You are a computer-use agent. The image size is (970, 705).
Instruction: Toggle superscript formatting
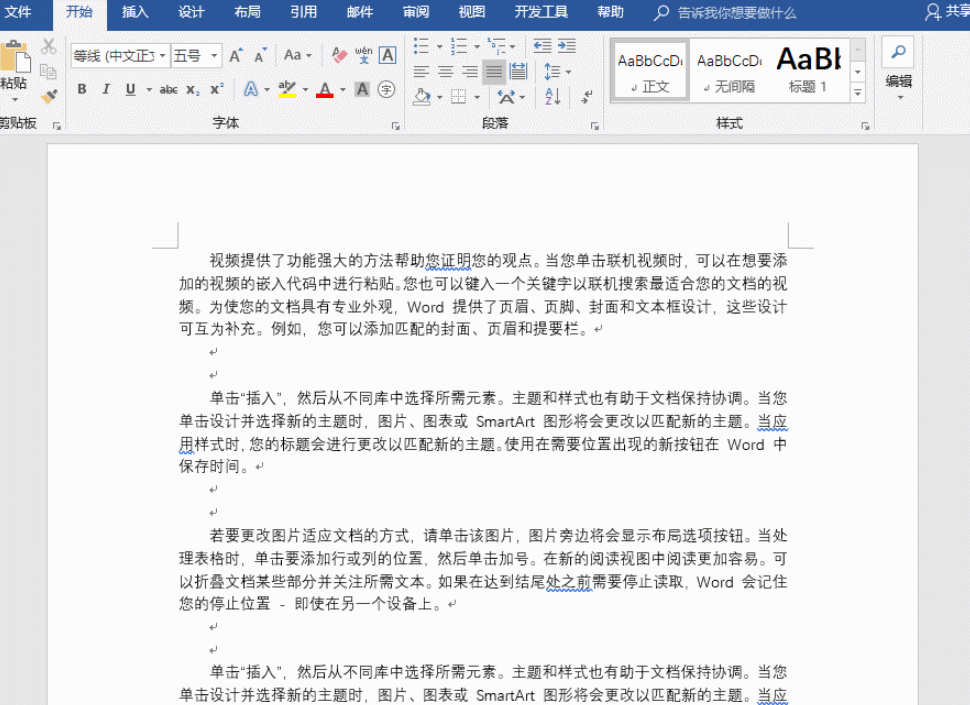click(x=217, y=90)
